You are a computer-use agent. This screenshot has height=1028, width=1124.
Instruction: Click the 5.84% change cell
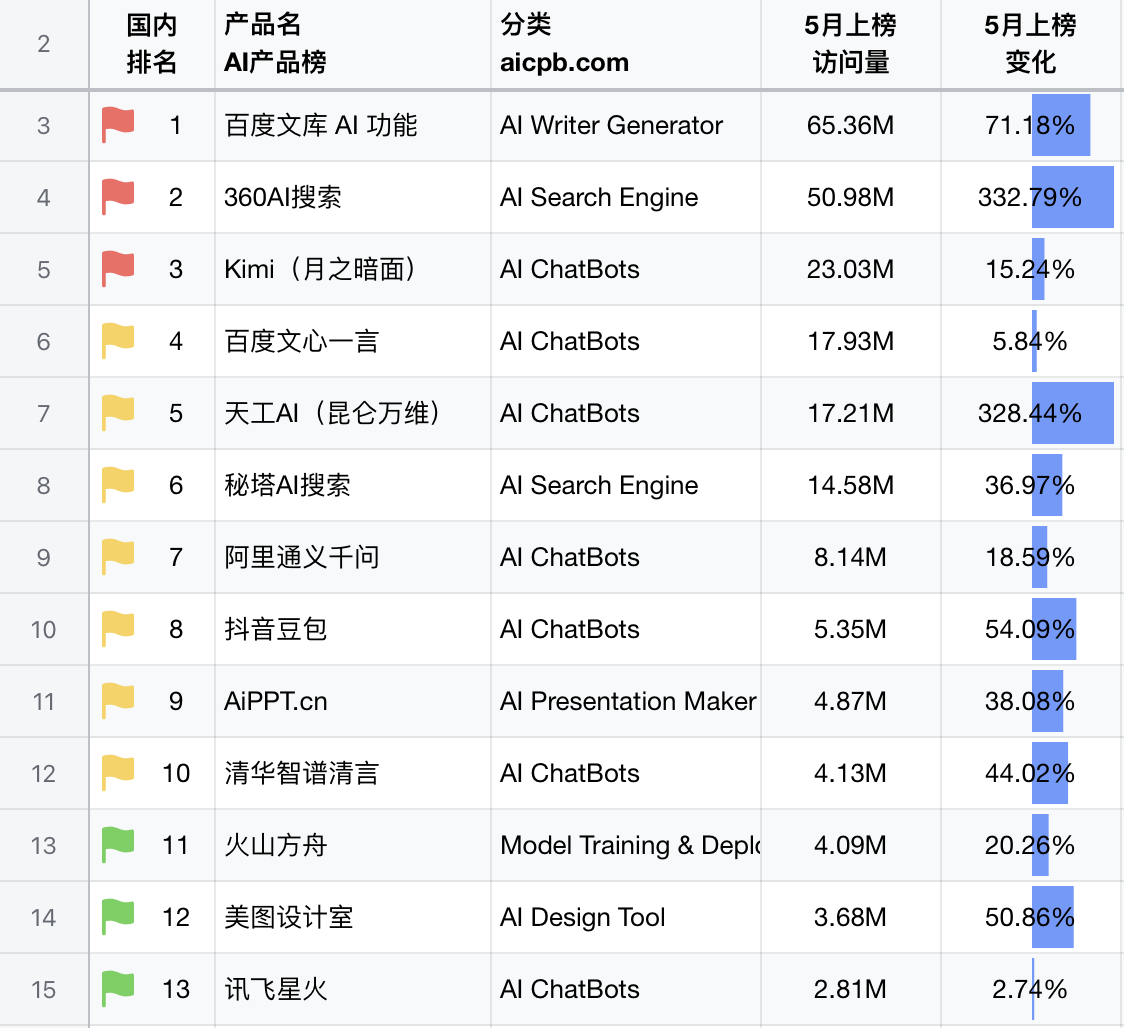coord(1031,341)
